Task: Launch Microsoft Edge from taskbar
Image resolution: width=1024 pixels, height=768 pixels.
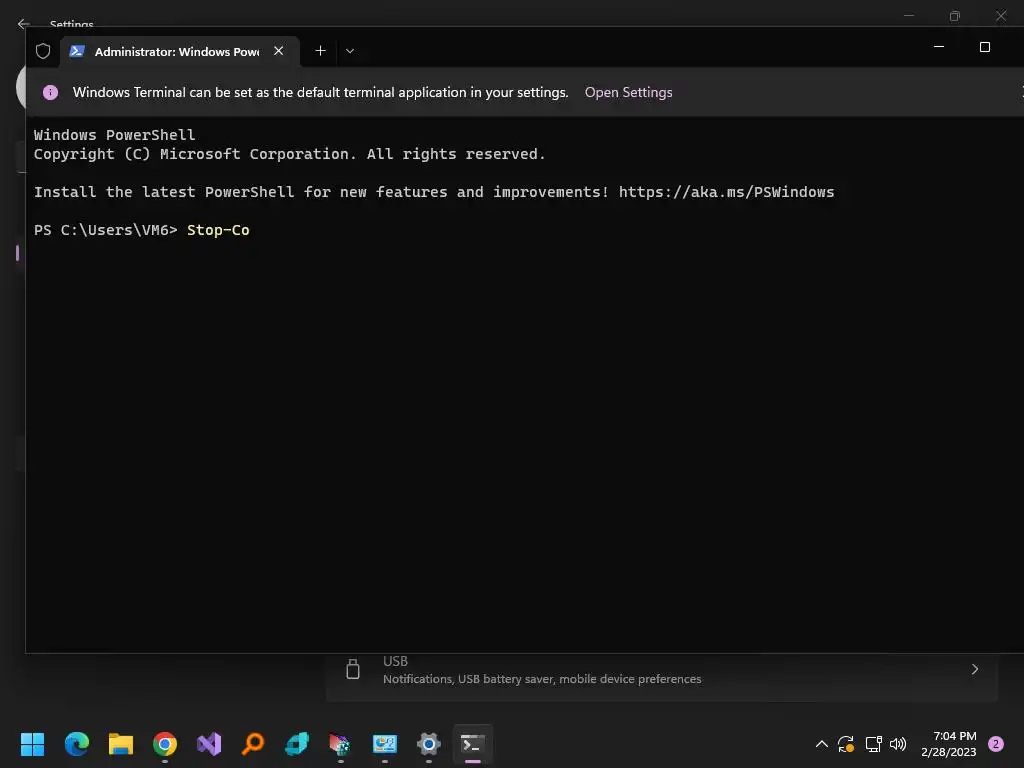Action: pos(76,744)
